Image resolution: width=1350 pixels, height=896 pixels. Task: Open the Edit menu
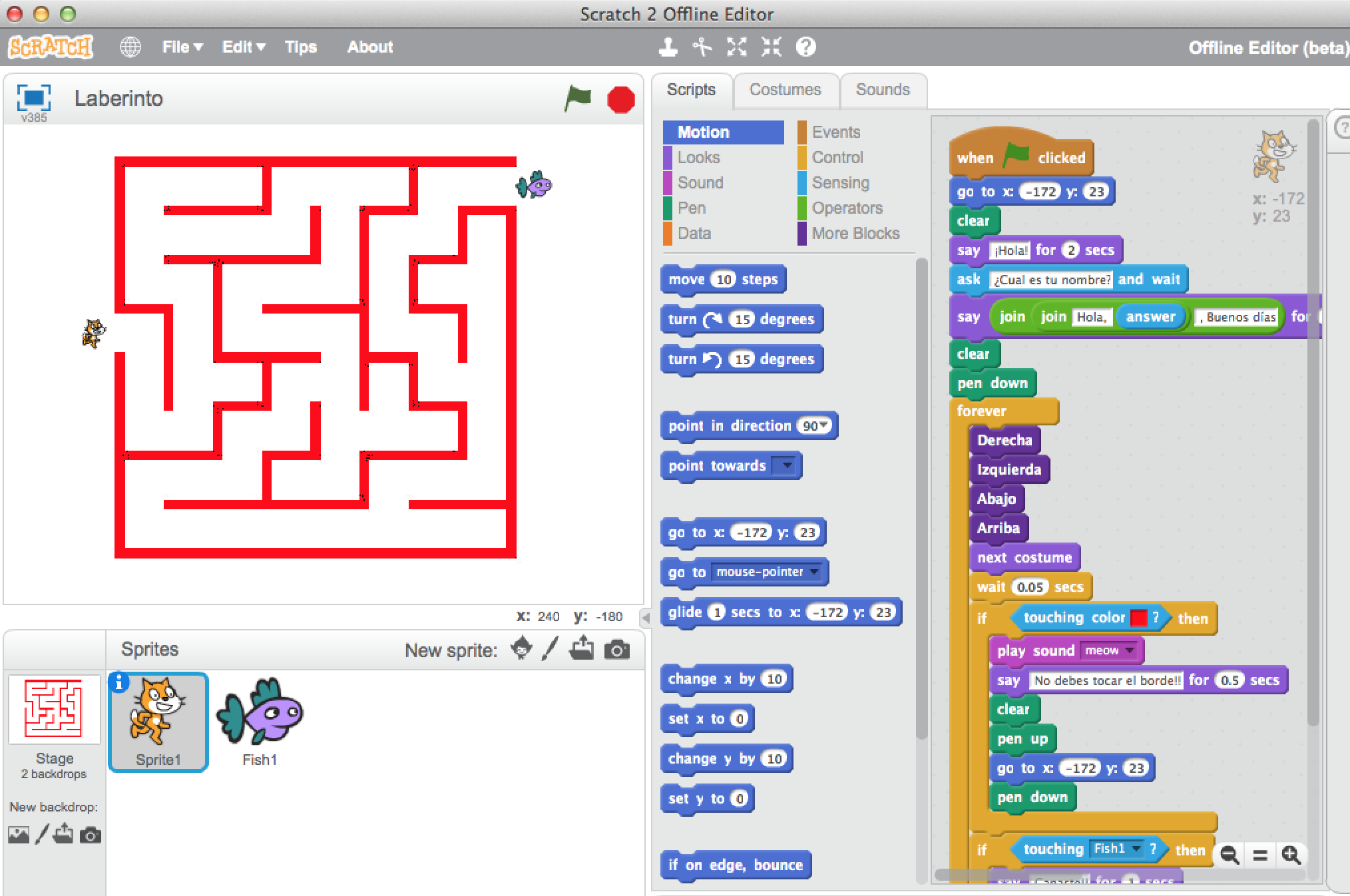point(244,47)
